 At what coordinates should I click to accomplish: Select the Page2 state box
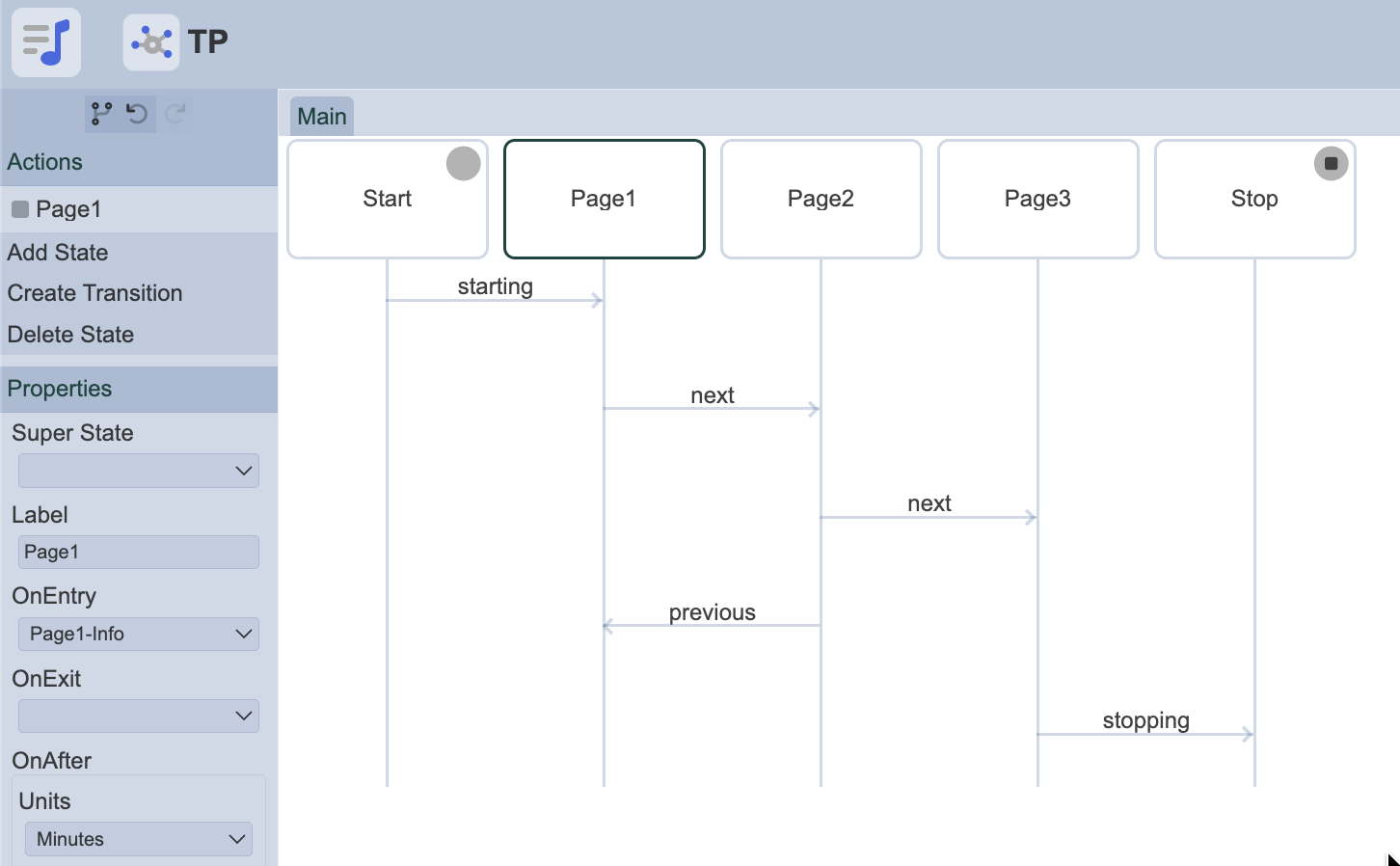821,200
